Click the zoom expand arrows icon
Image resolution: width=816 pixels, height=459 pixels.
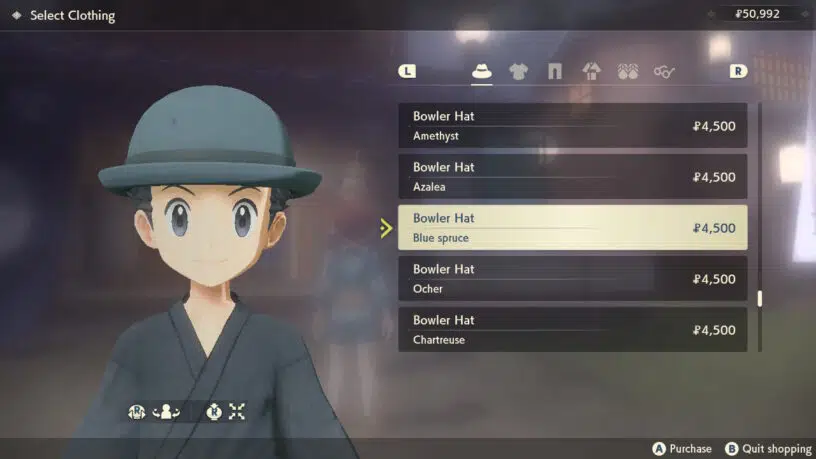pos(237,412)
